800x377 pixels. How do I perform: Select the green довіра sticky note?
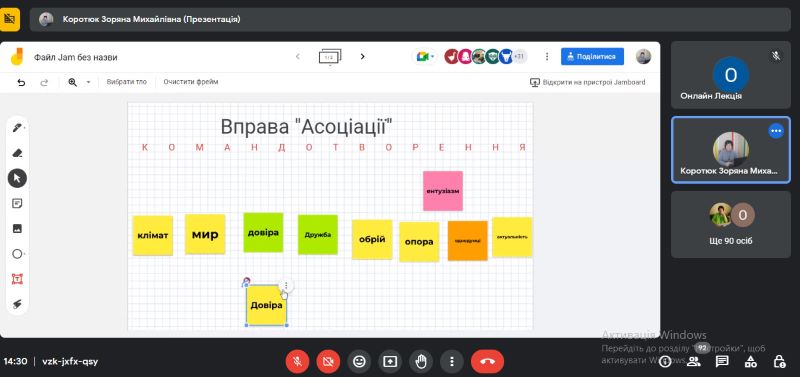(263, 233)
